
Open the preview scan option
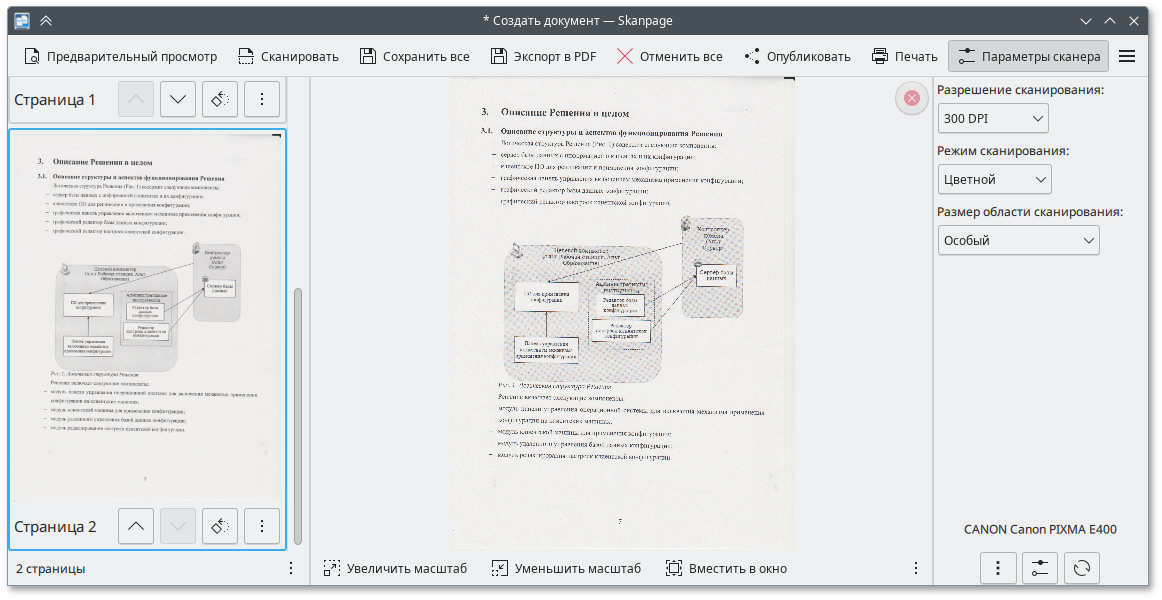click(120, 56)
